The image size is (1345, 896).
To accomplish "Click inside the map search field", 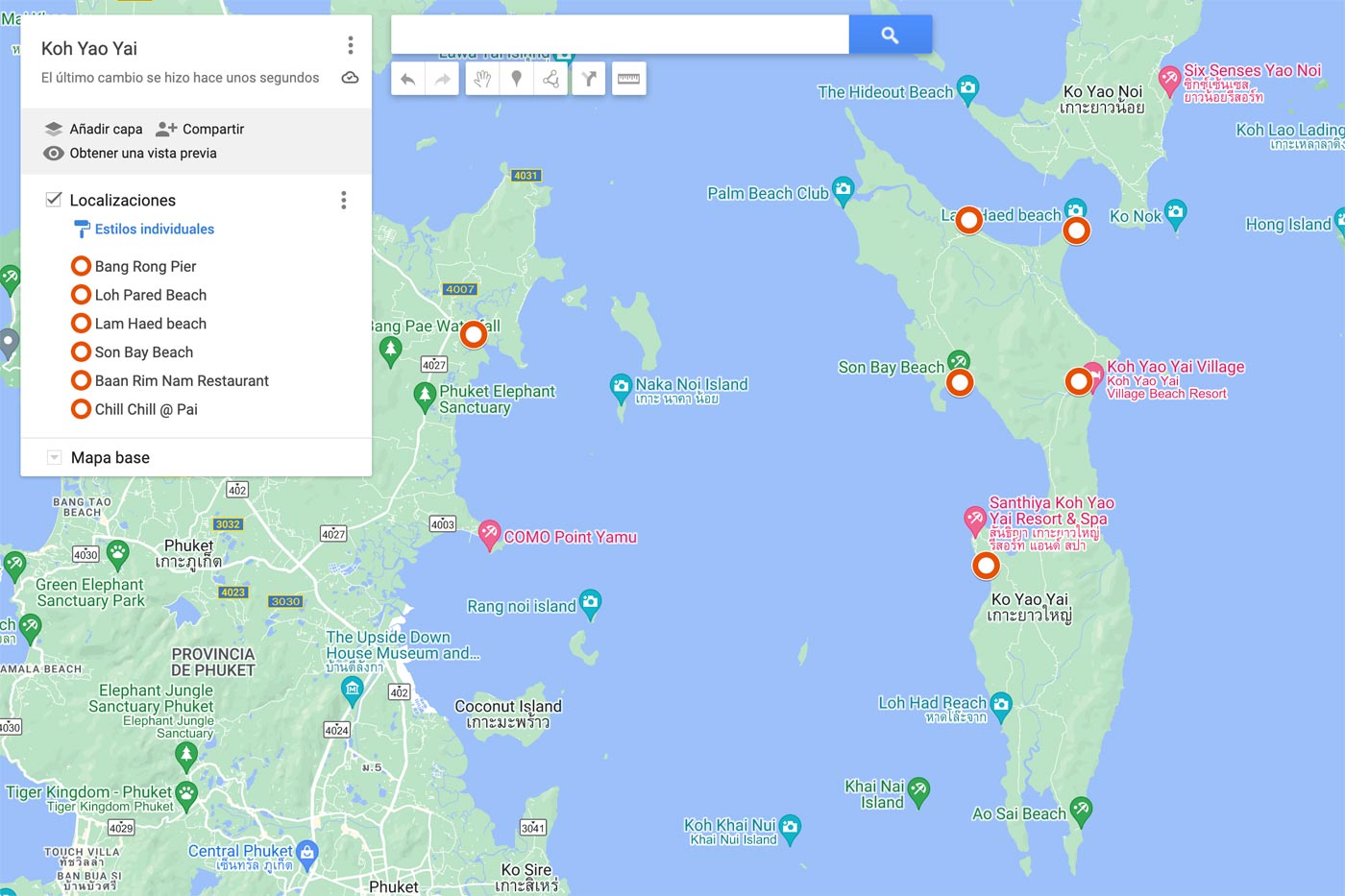I will coord(618,33).
